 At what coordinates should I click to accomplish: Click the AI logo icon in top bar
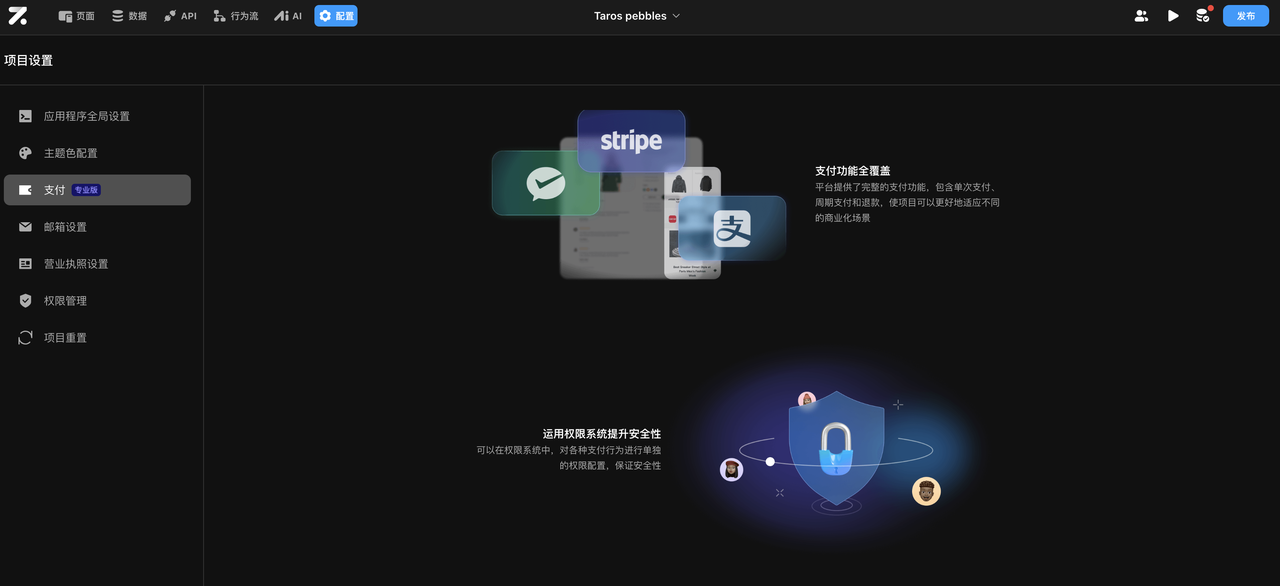click(x=281, y=16)
